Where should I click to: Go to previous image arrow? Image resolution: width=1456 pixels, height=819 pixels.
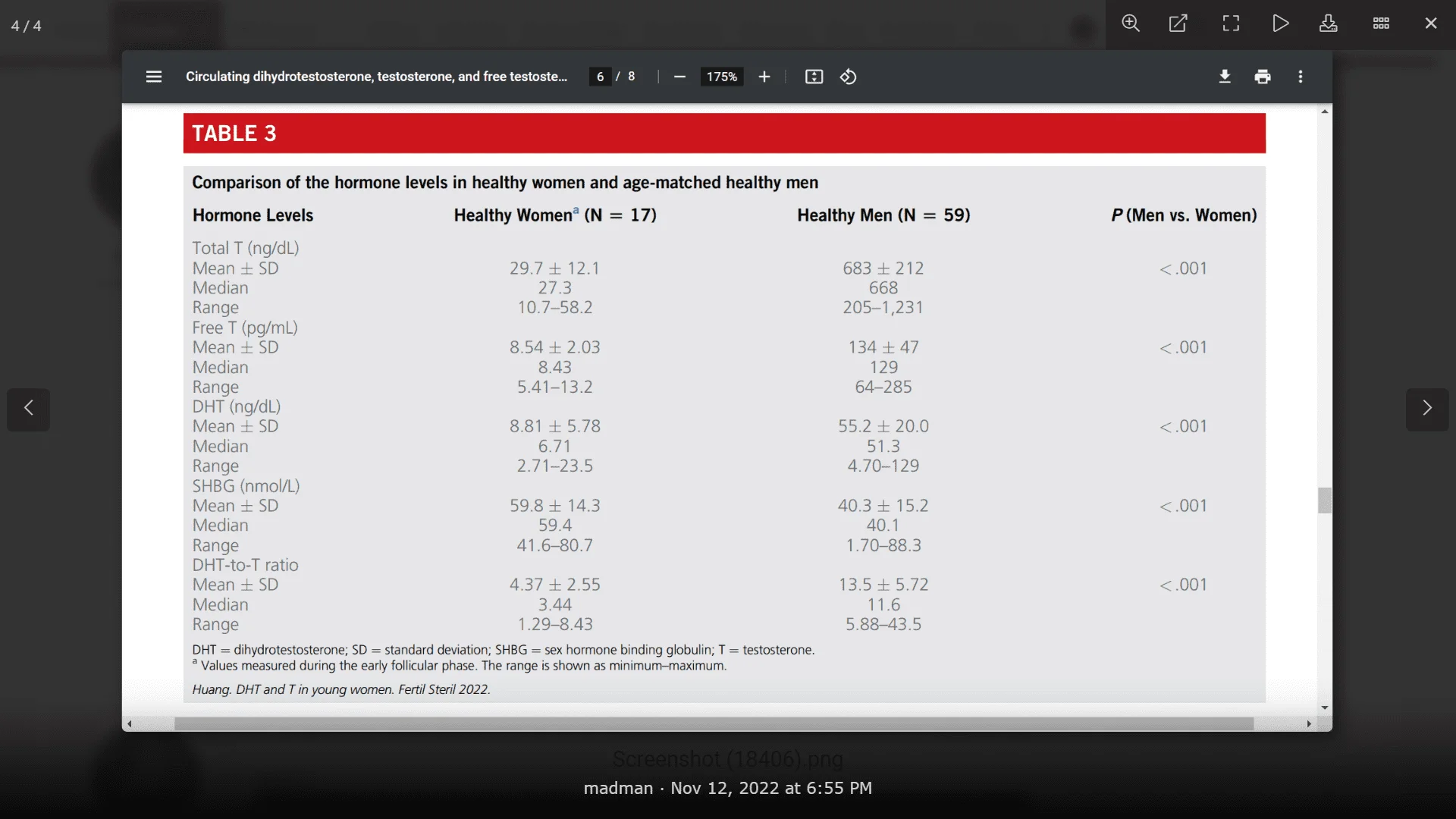point(29,409)
